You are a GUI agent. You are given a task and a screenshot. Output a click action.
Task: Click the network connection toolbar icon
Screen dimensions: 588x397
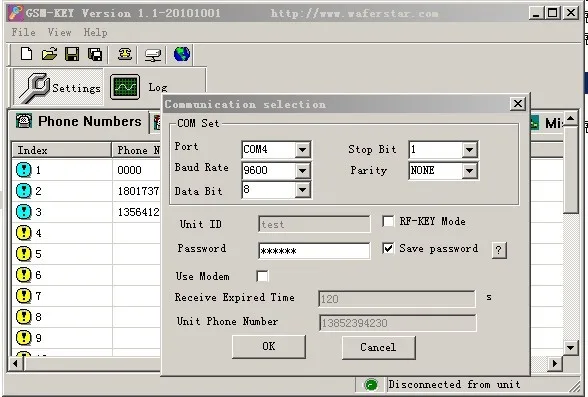153,55
